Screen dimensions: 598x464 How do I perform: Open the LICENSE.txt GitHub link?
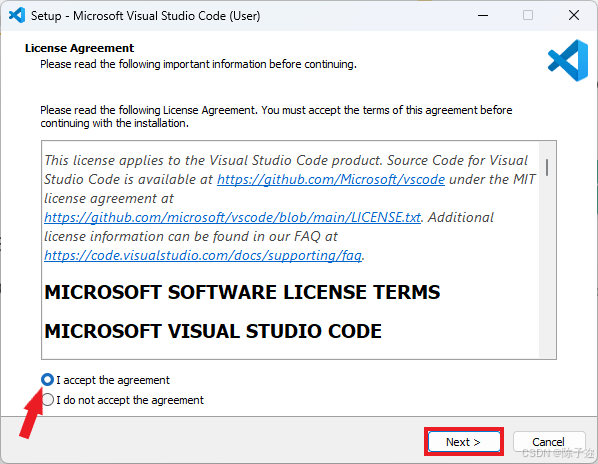(232, 217)
